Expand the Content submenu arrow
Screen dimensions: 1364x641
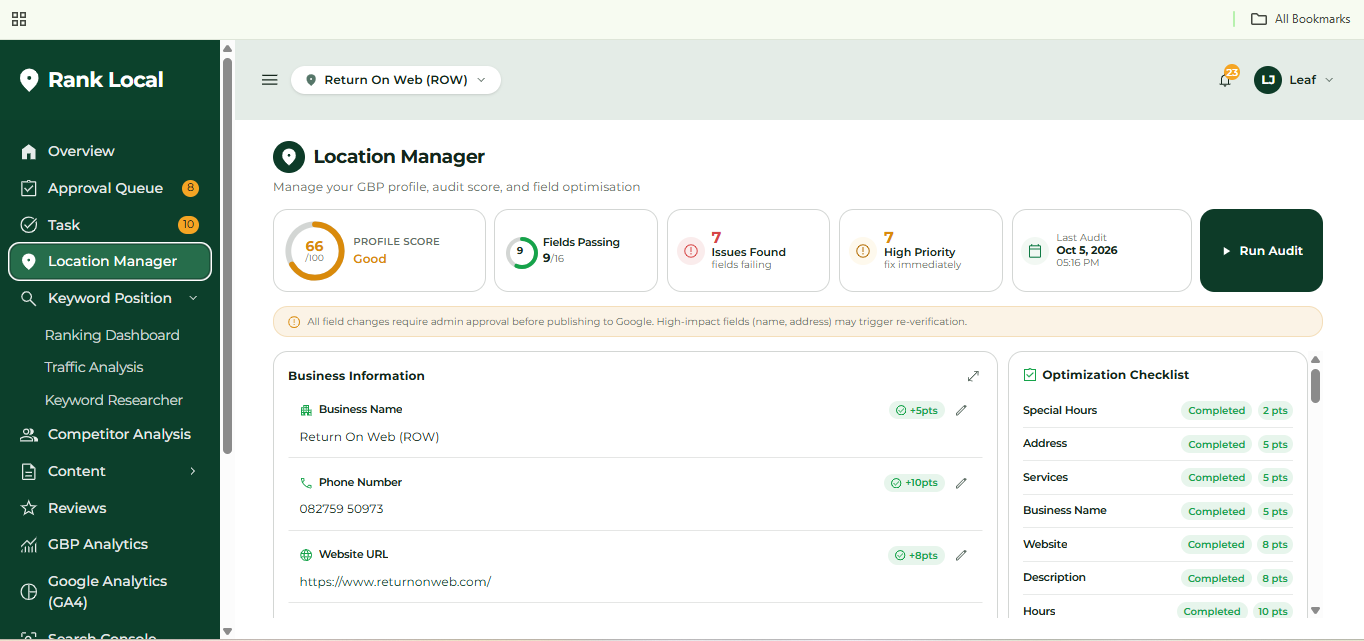pyautogui.click(x=193, y=471)
